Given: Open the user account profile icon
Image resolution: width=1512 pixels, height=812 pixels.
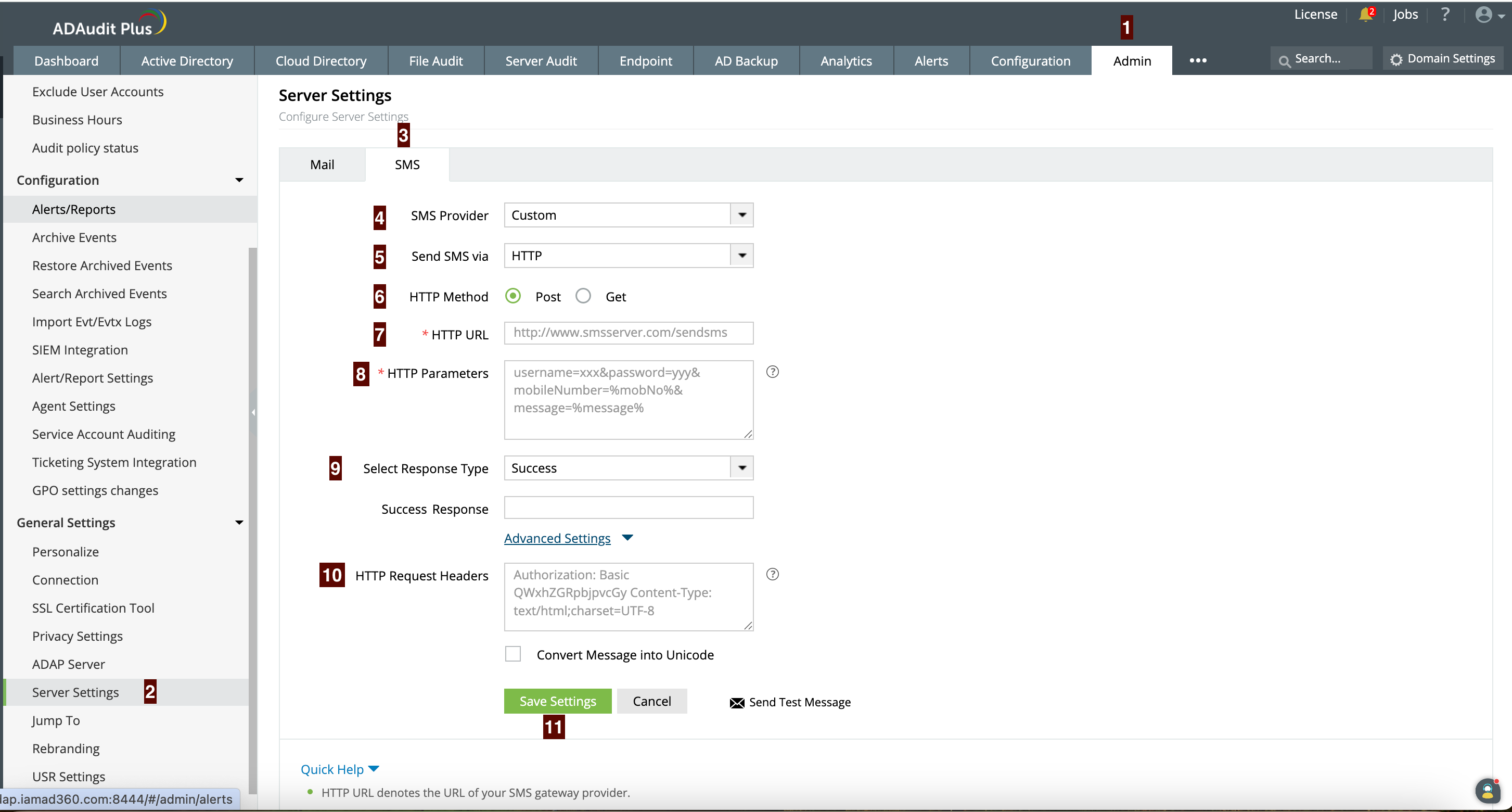Looking at the screenshot, I should [1483, 15].
